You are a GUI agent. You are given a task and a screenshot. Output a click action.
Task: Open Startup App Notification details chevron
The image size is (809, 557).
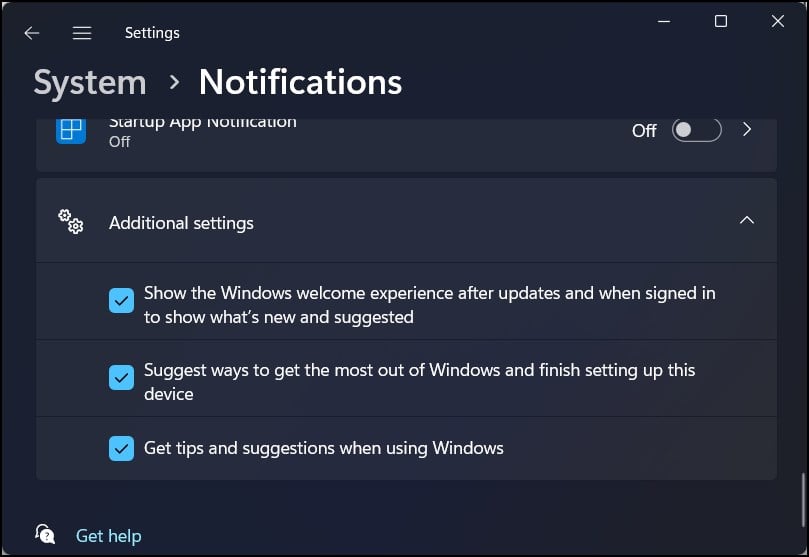[747, 129]
